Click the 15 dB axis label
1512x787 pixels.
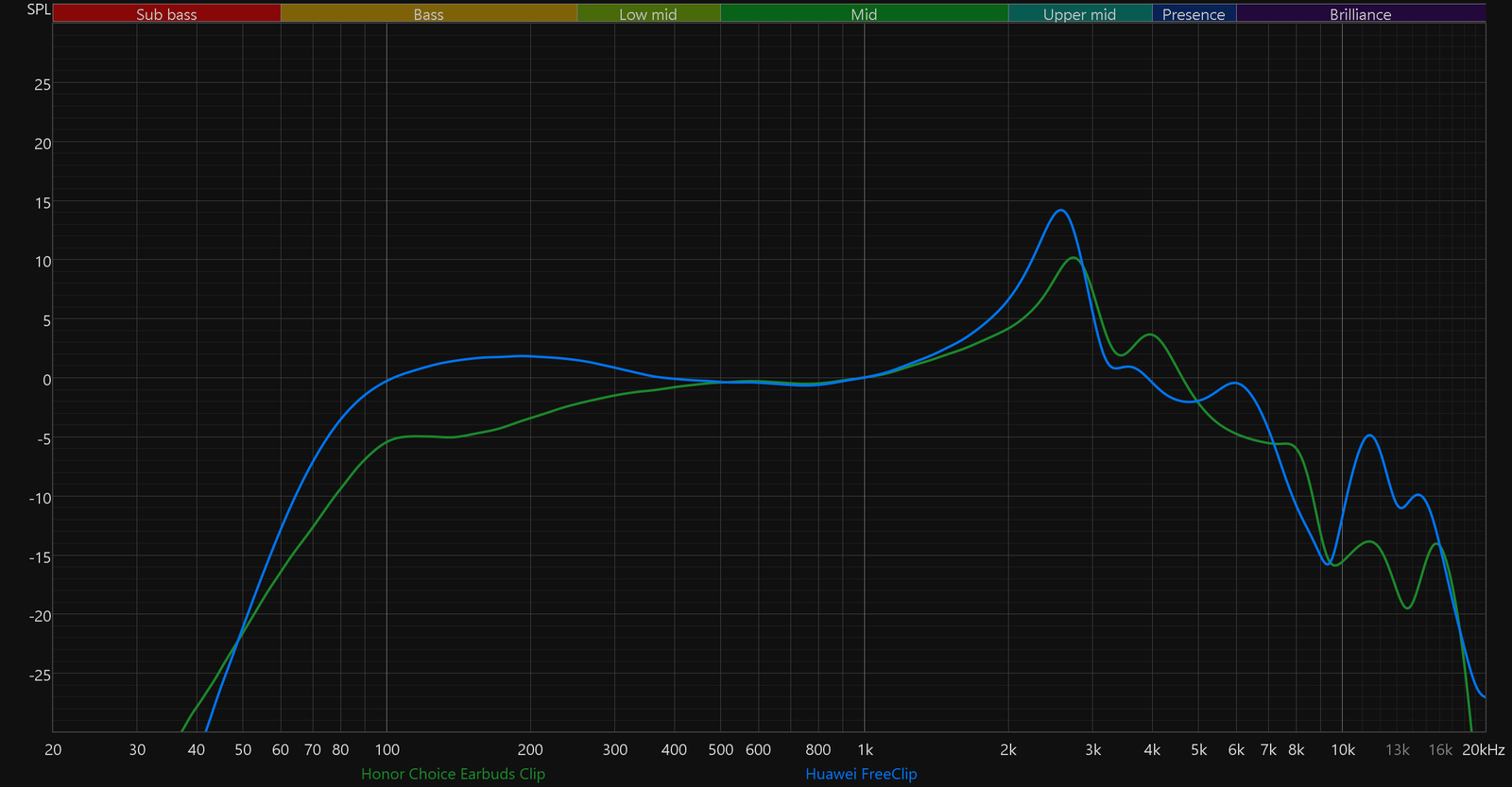(43, 202)
